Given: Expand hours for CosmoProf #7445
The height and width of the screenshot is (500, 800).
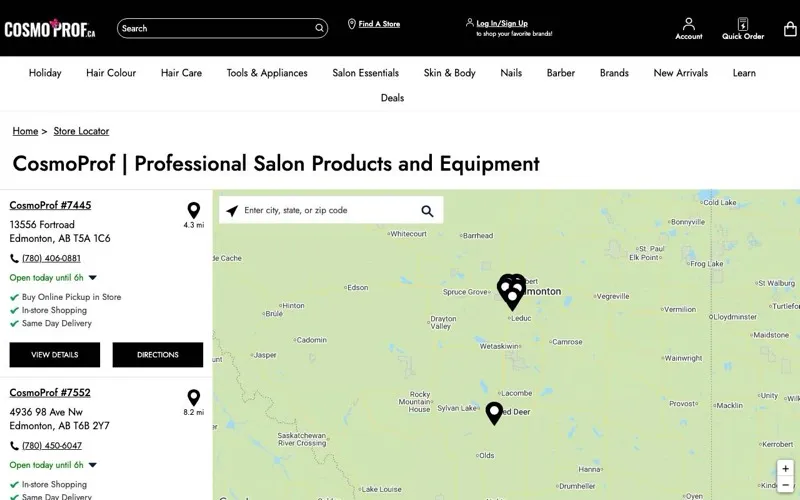Looking at the screenshot, I should pos(93,278).
